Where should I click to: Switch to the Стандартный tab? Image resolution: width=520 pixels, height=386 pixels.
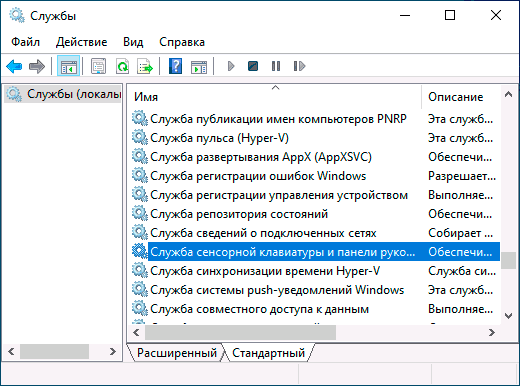point(268,353)
